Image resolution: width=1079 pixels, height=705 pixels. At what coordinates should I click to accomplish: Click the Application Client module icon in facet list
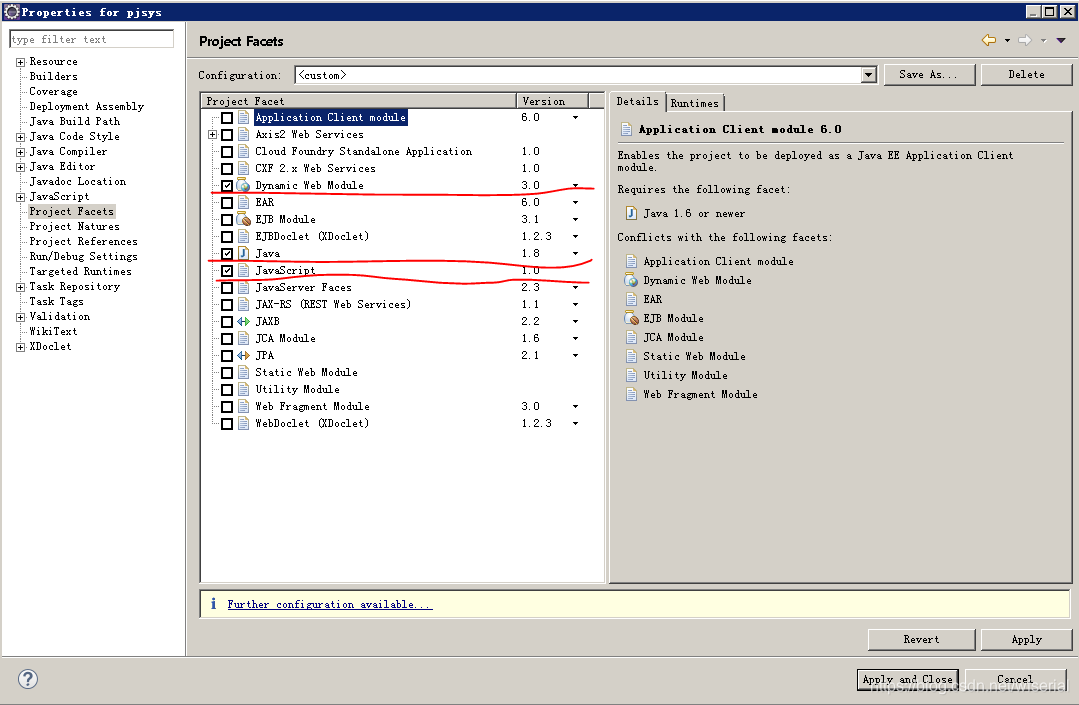coord(243,118)
